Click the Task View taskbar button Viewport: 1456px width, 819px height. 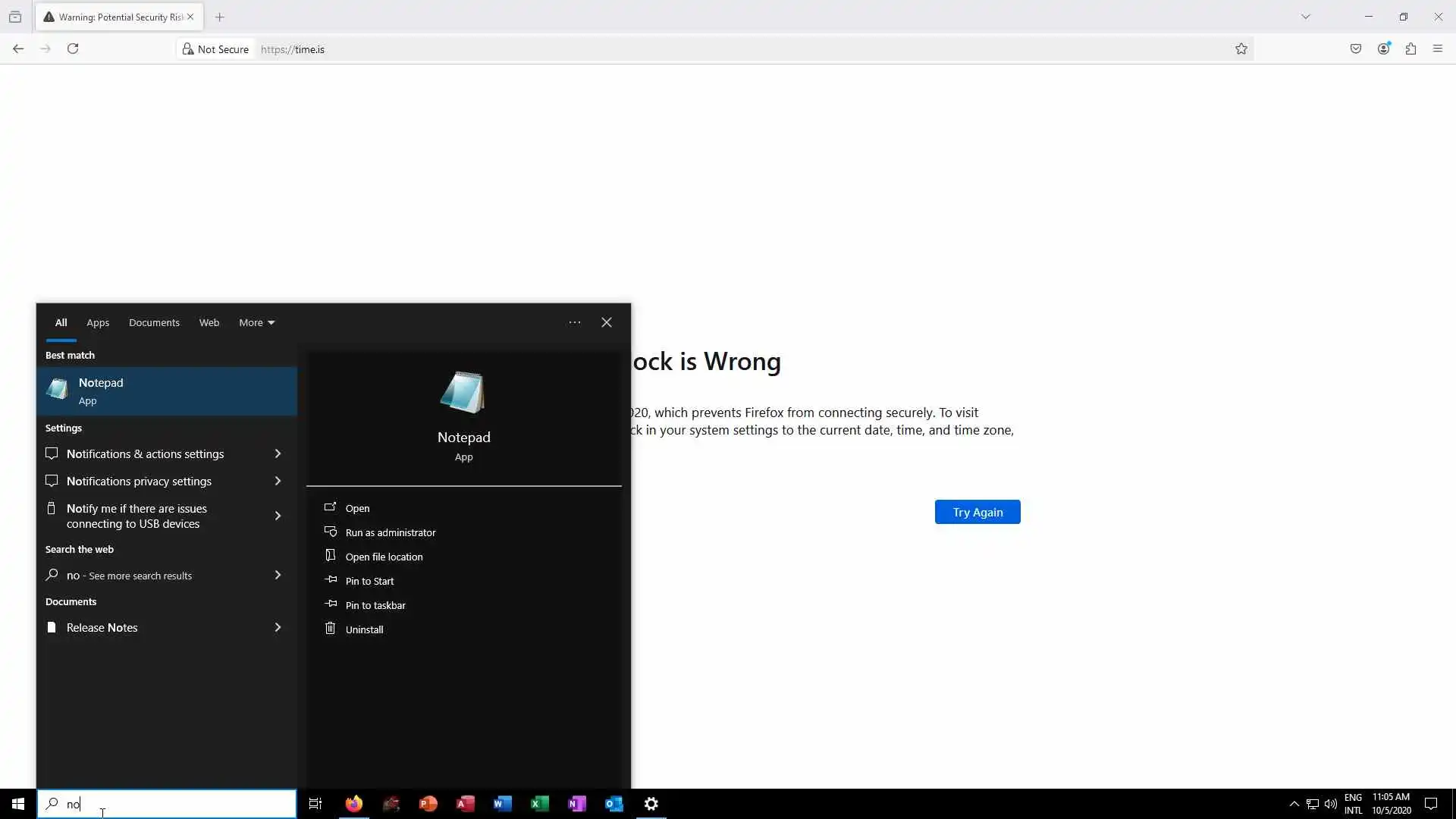(315, 804)
